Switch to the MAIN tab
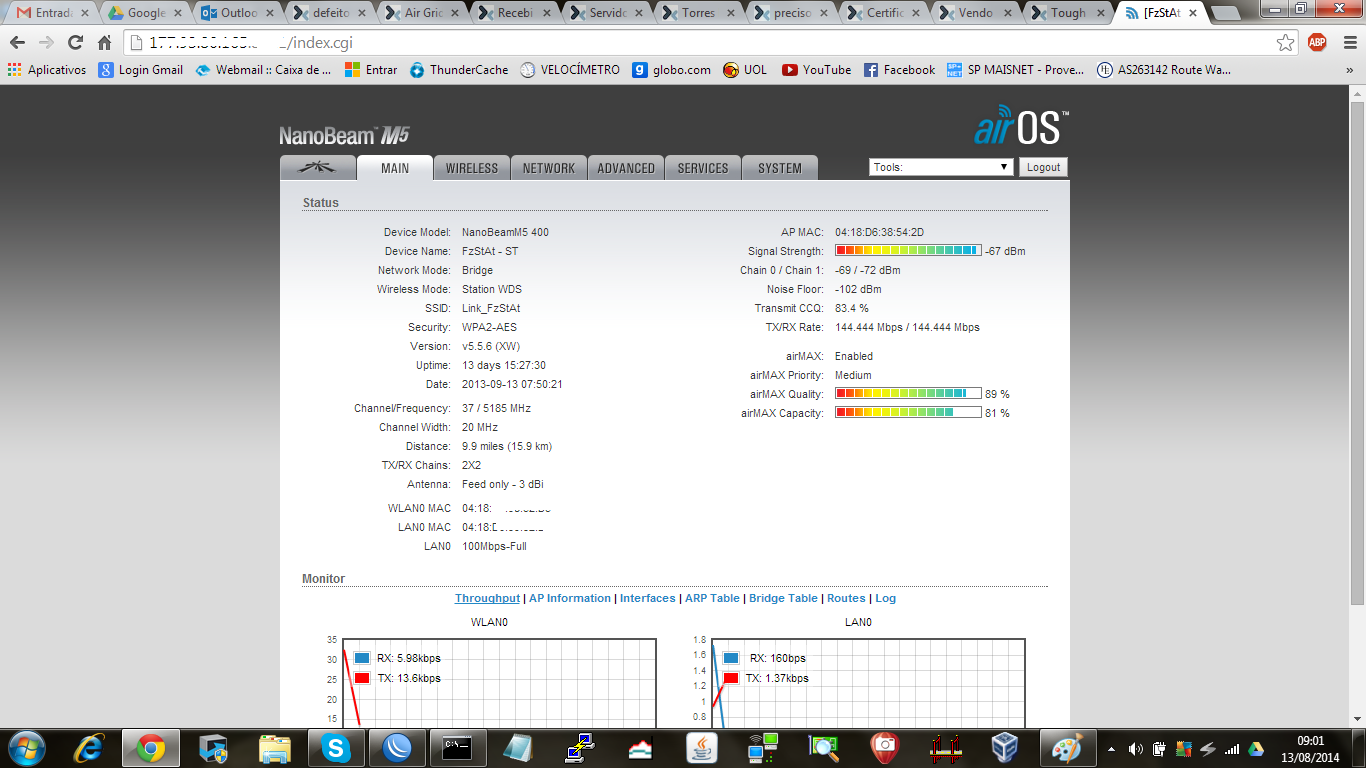Image resolution: width=1366 pixels, height=768 pixels. tap(395, 168)
